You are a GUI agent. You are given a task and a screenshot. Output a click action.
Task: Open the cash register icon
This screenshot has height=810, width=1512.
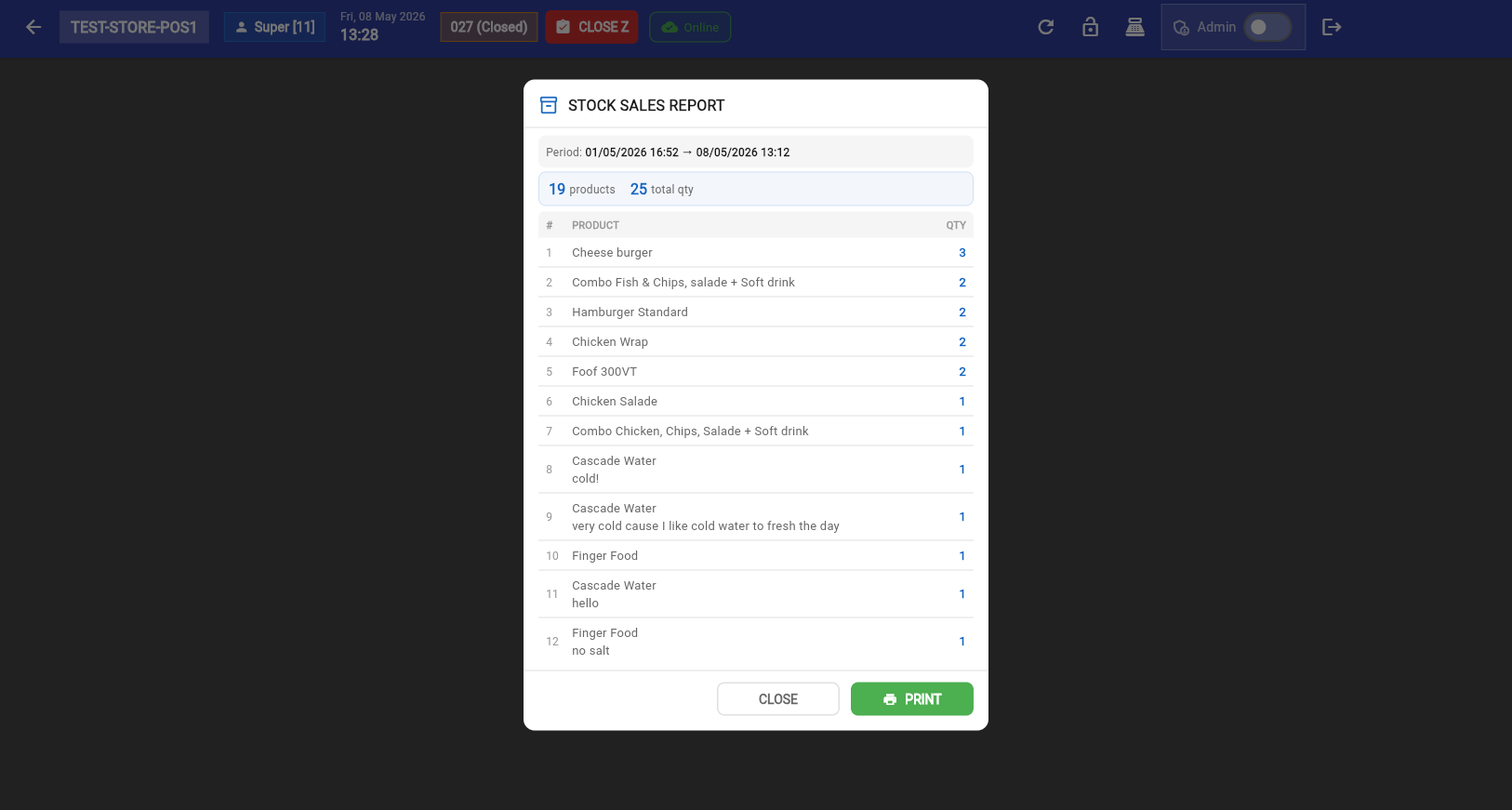tap(1134, 27)
